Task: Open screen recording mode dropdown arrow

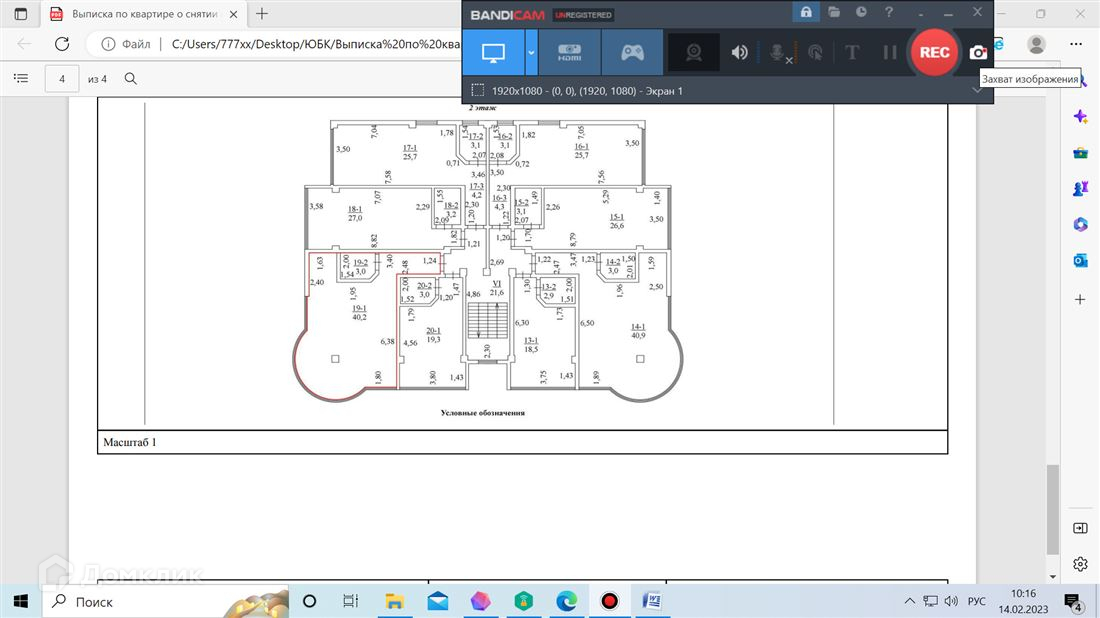Action: pos(531,53)
